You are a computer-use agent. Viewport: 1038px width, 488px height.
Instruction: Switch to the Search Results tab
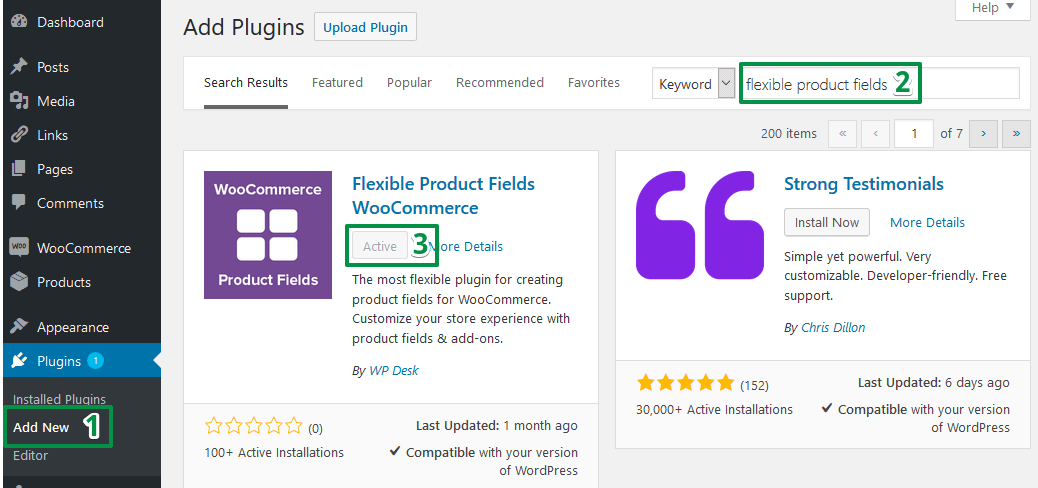click(x=246, y=83)
